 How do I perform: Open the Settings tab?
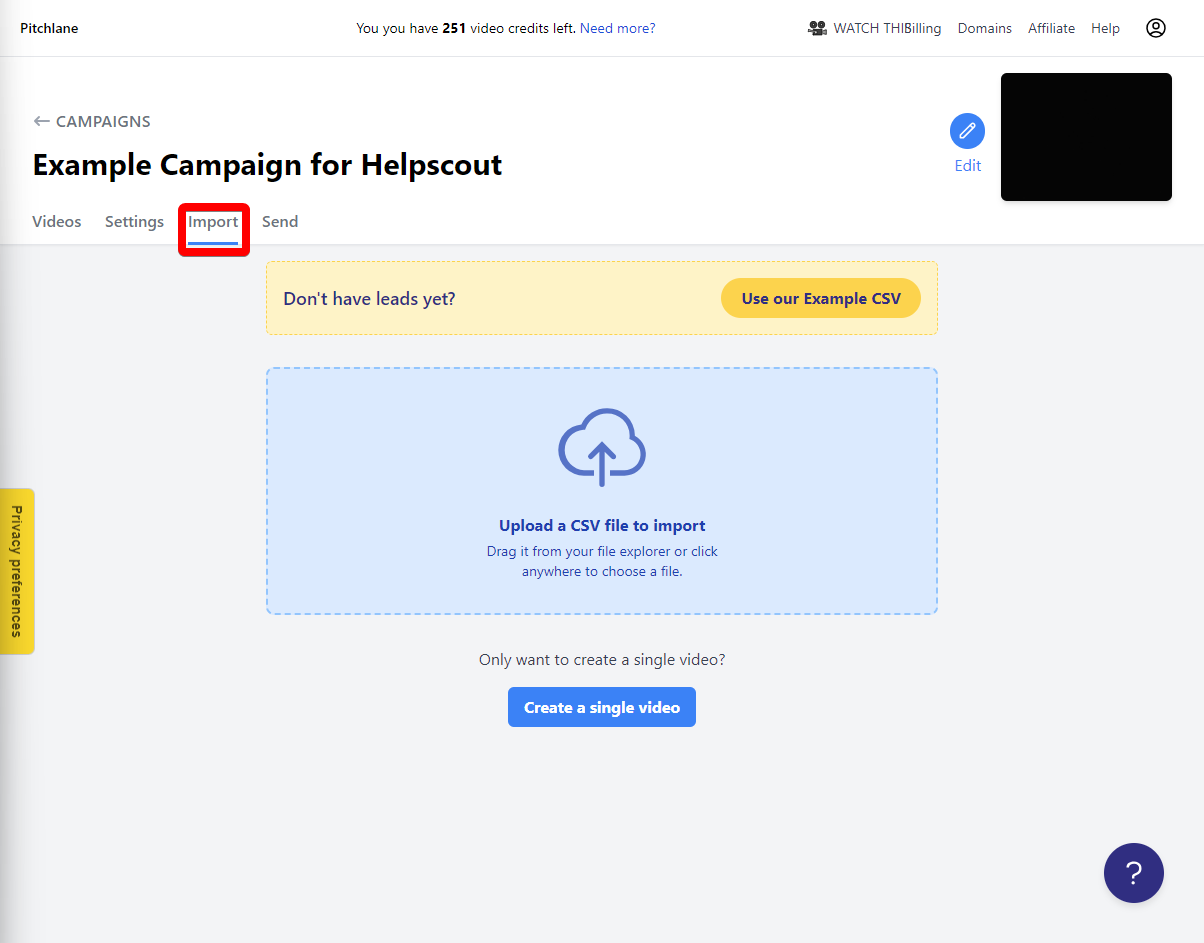(x=134, y=222)
